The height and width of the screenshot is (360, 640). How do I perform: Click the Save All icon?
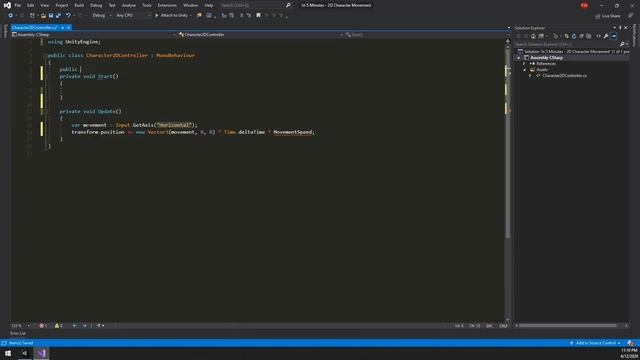pos(58,16)
